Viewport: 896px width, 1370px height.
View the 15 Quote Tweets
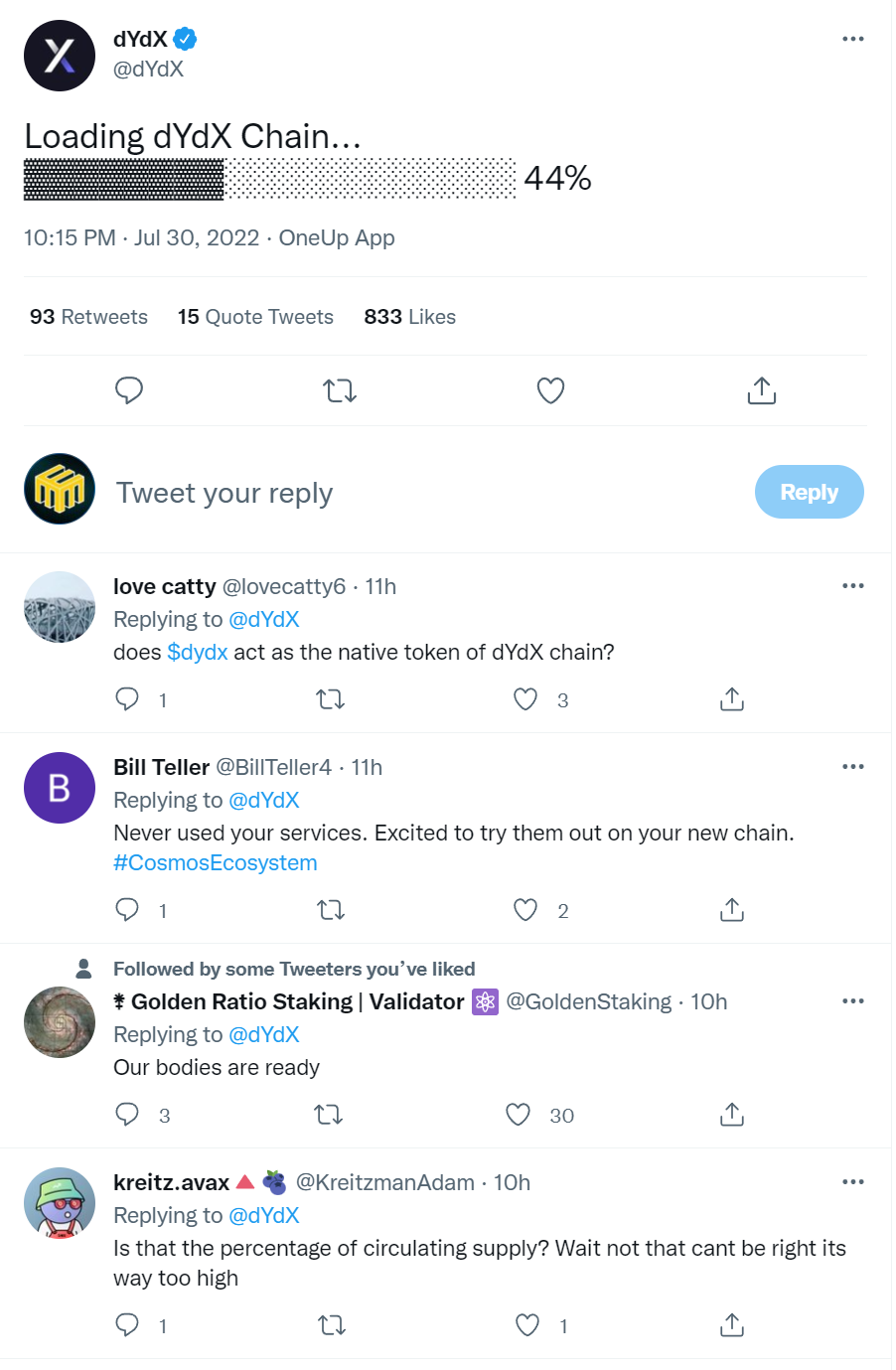(255, 317)
